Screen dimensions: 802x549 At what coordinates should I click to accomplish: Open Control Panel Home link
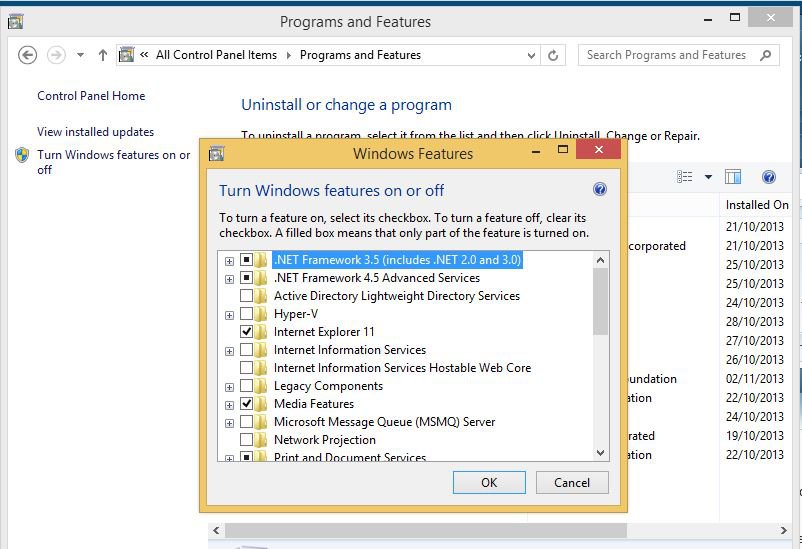click(91, 96)
